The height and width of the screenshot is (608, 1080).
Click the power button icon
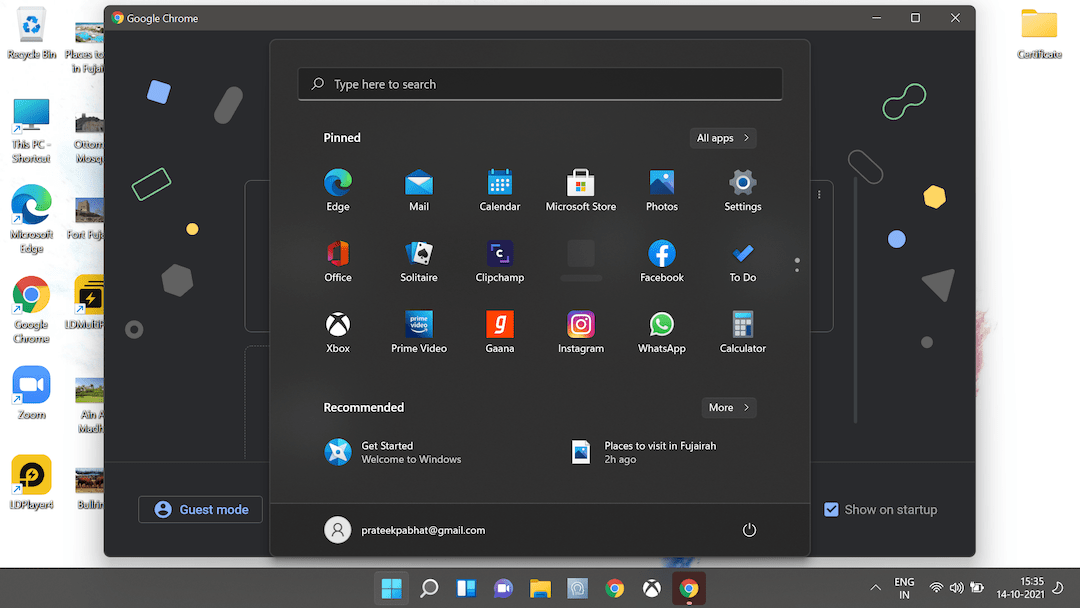749,530
